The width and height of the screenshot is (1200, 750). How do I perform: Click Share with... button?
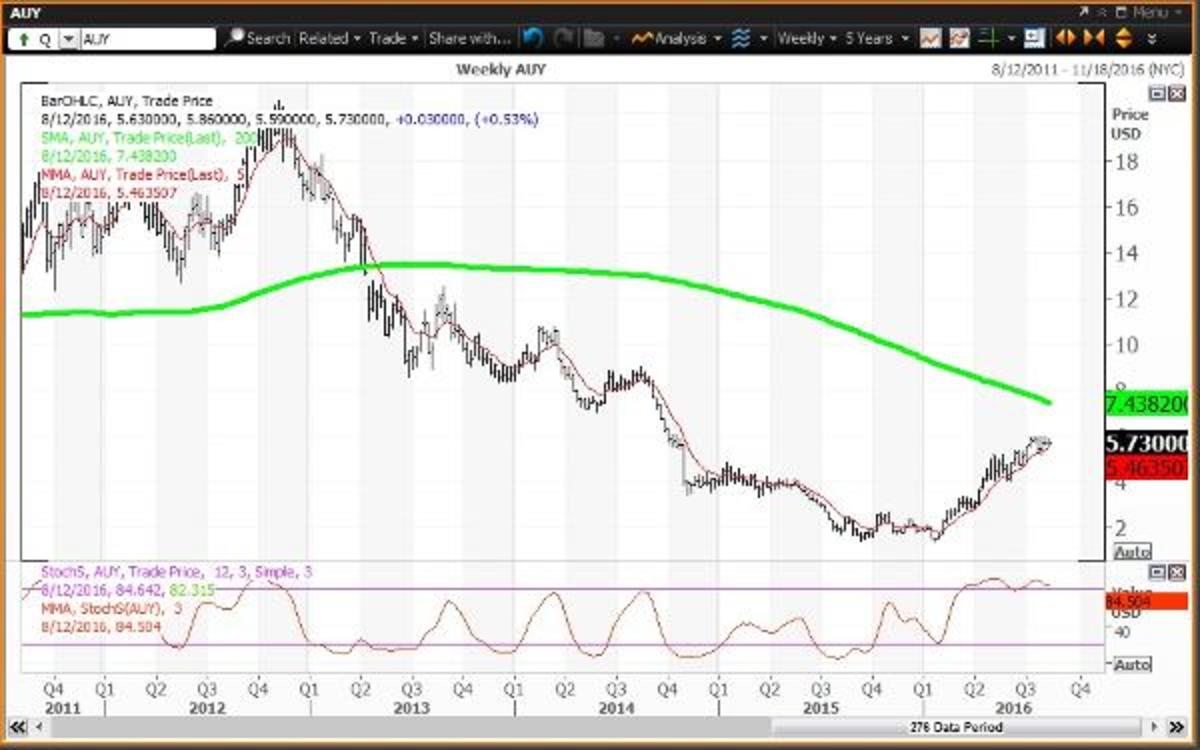470,39
